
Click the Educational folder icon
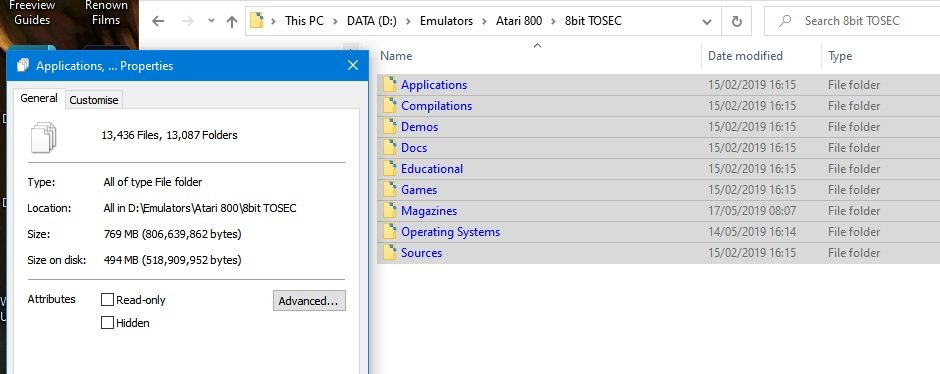390,168
